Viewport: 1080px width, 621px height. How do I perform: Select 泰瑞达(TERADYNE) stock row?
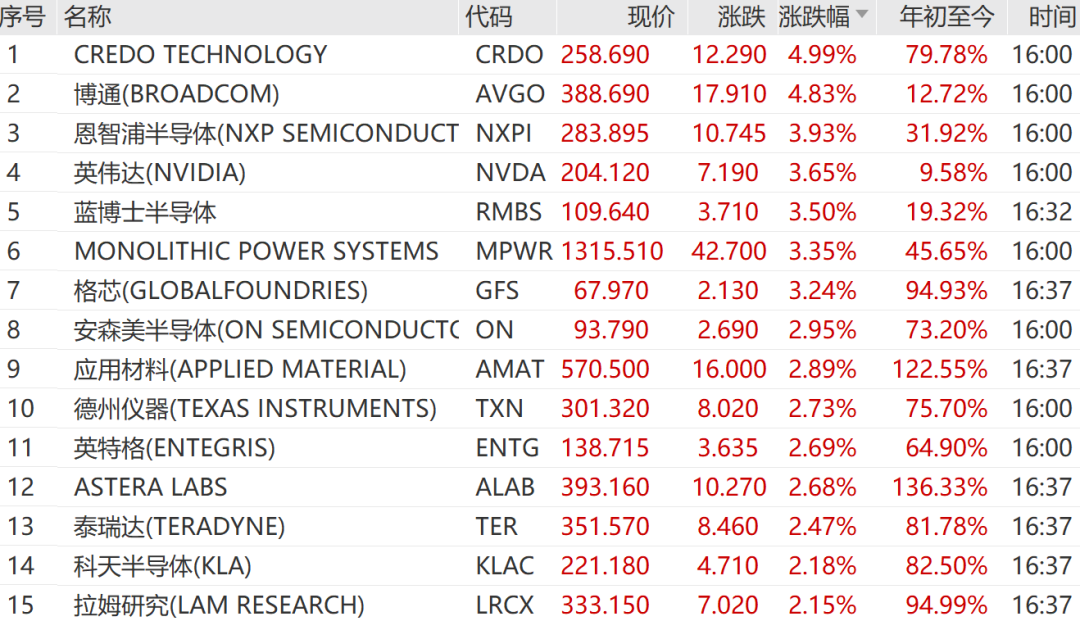[540, 526]
